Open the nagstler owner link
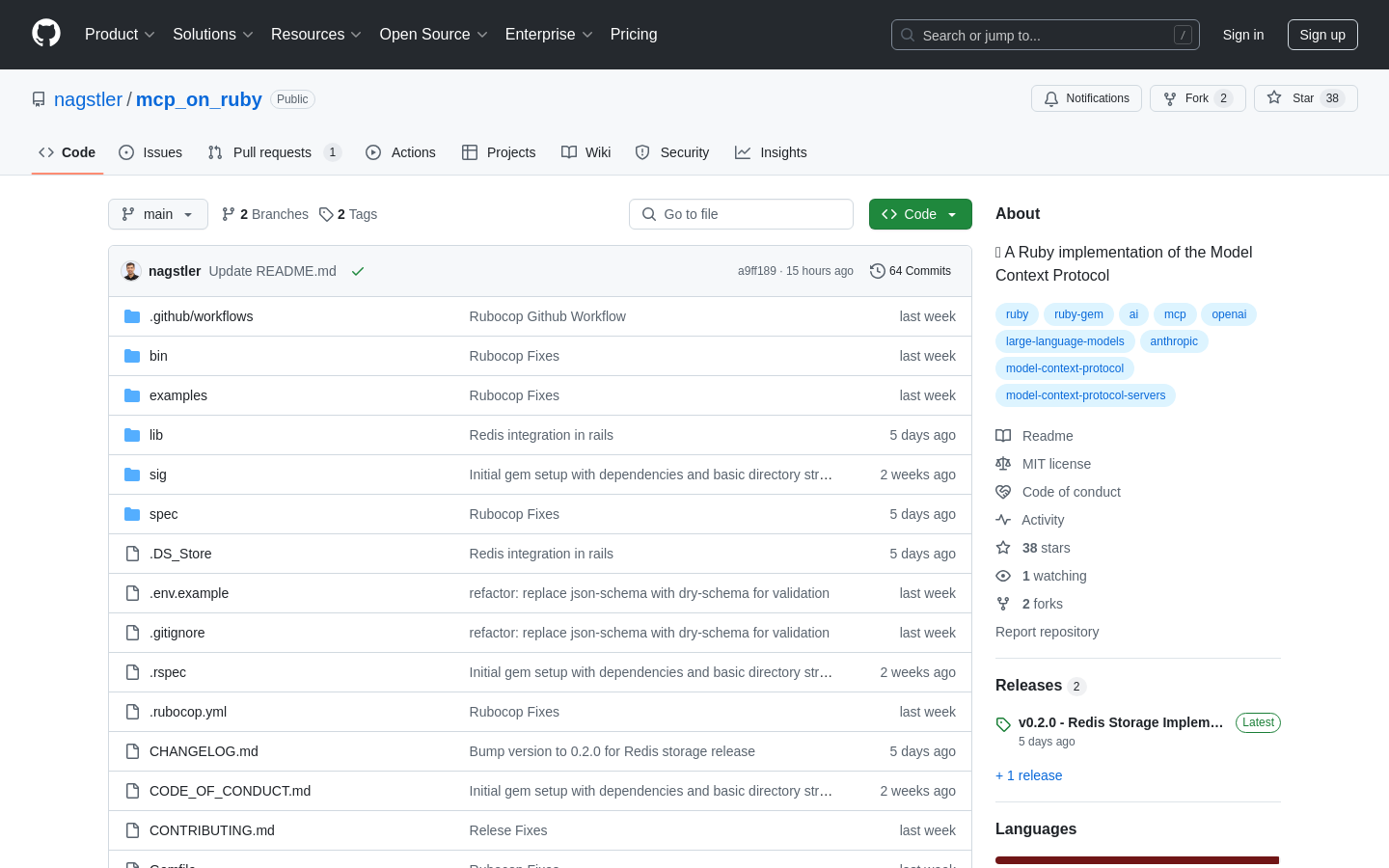 (x=88, y=99)
